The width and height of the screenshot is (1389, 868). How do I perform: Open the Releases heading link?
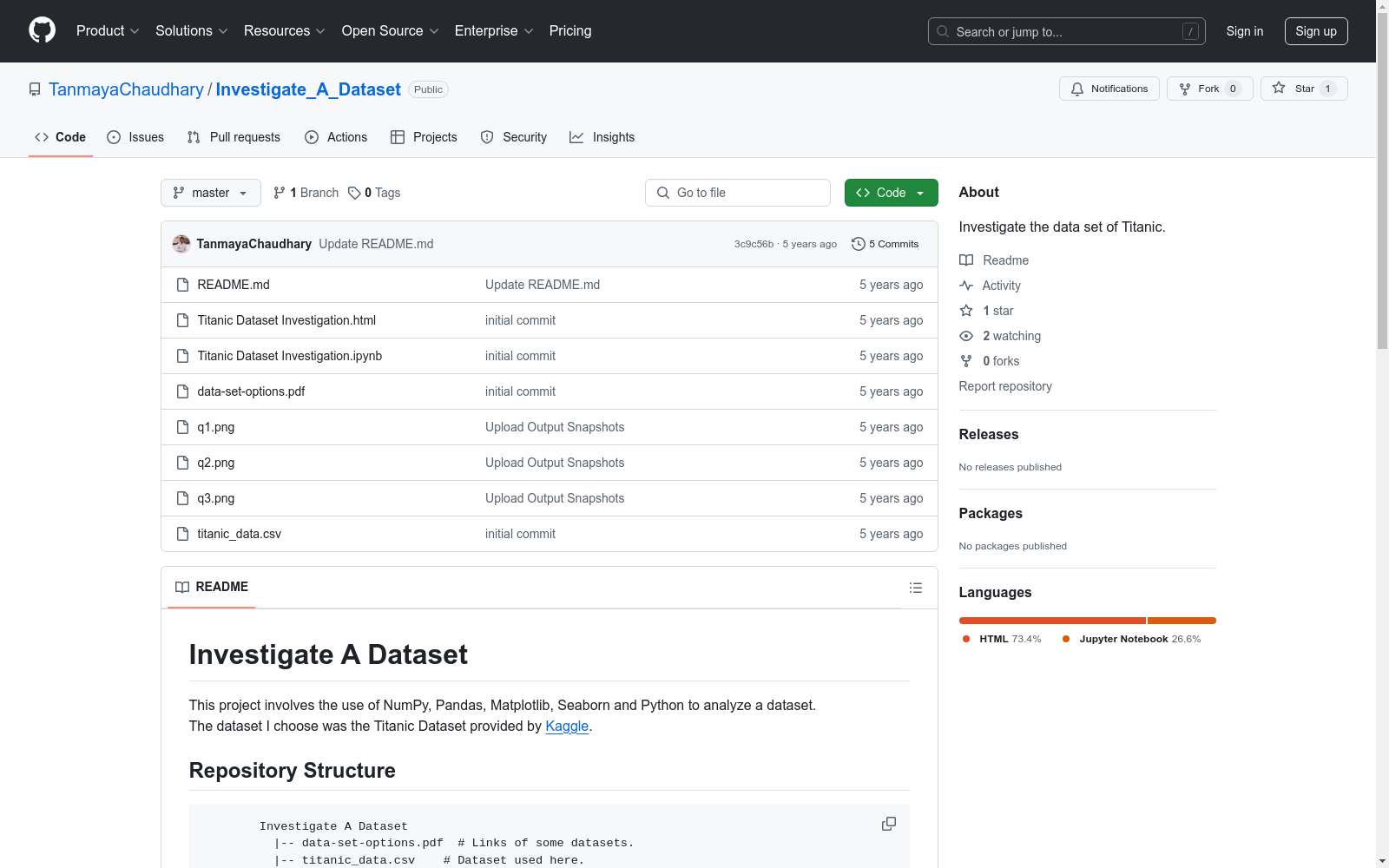pos(989,434)
